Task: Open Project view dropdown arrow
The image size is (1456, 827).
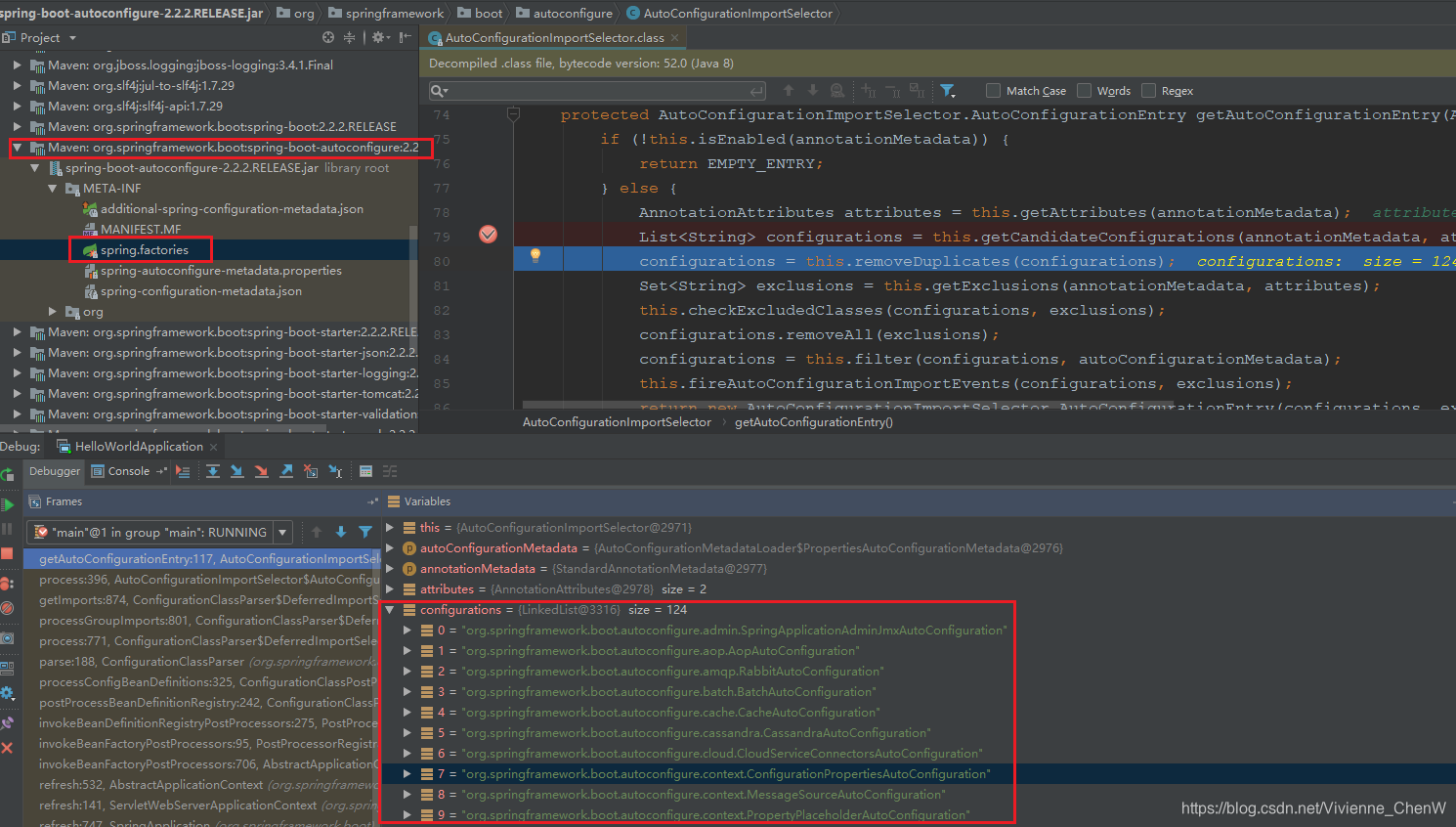Action: [x=72, y=38]
